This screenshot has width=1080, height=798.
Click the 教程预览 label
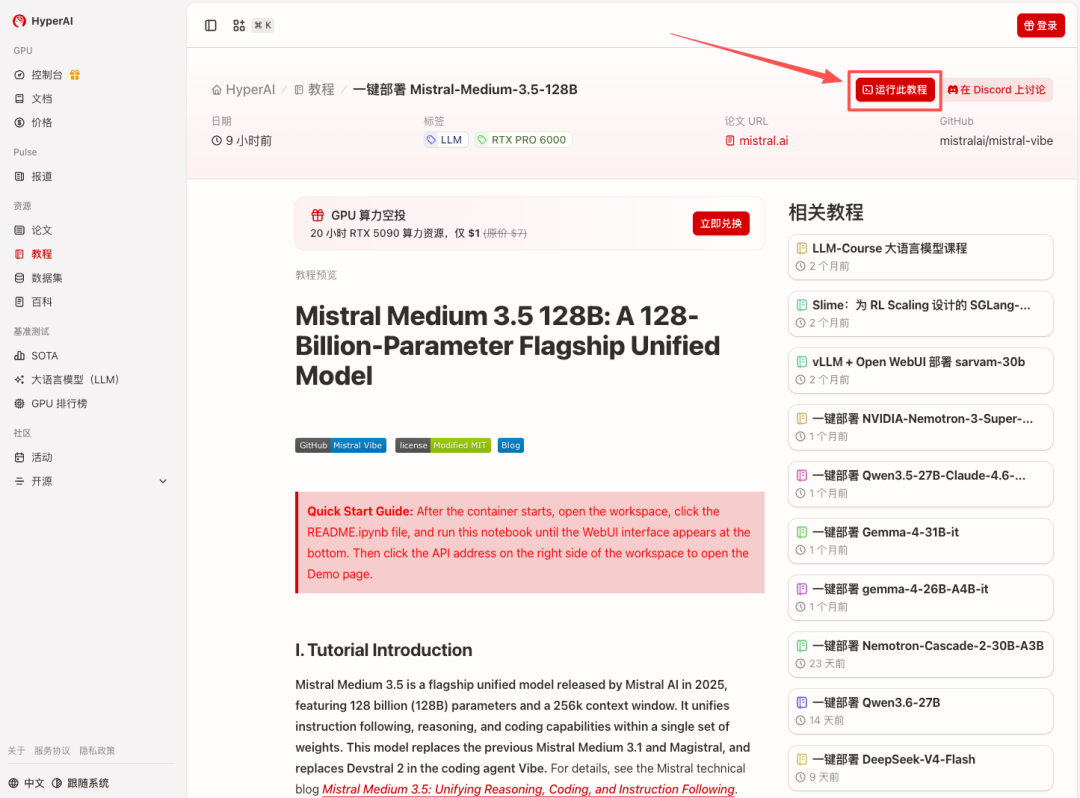tap(316, 275)
